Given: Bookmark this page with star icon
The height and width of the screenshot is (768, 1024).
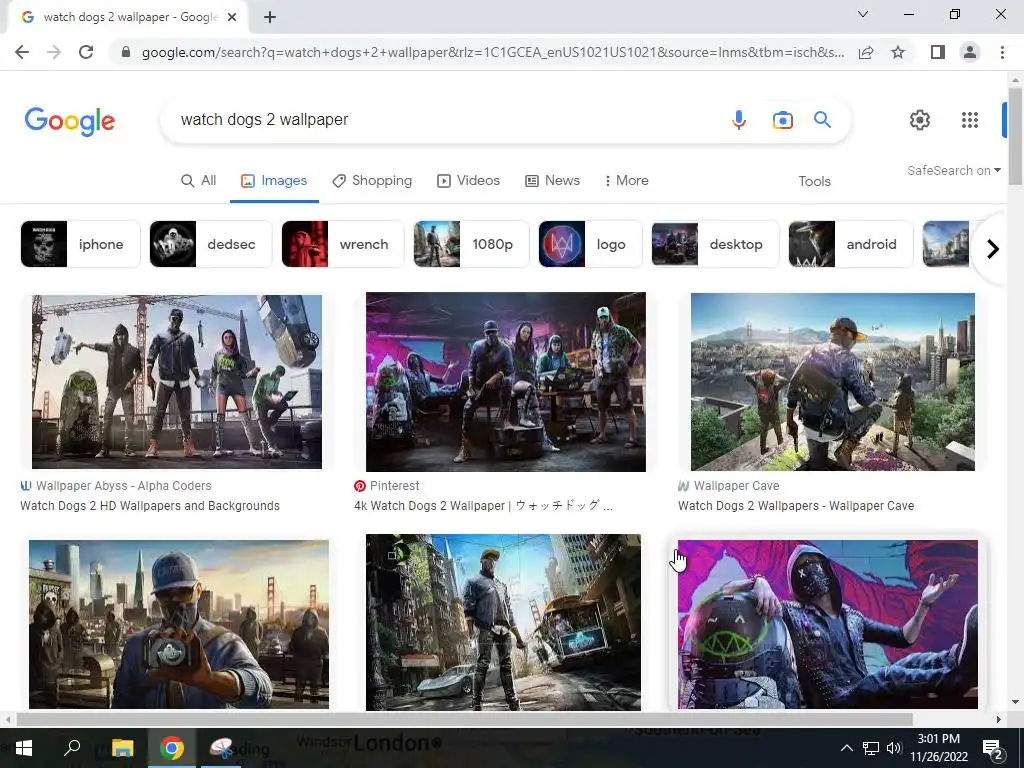Looking at the screenshot, I should [898, 52].
